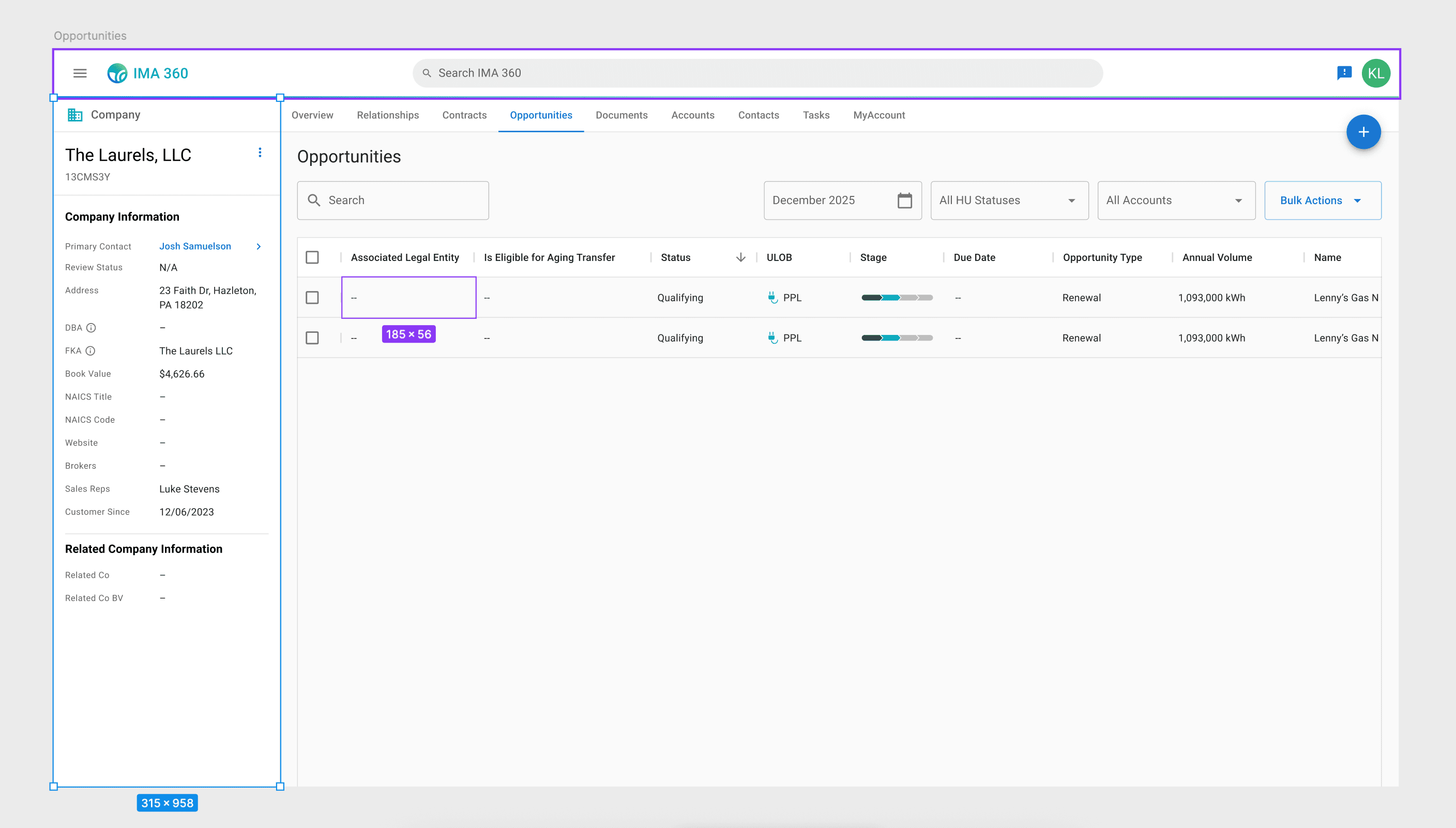Click the DBA info icon
This screenshot has height=828, width=1456.
(91, 328)
